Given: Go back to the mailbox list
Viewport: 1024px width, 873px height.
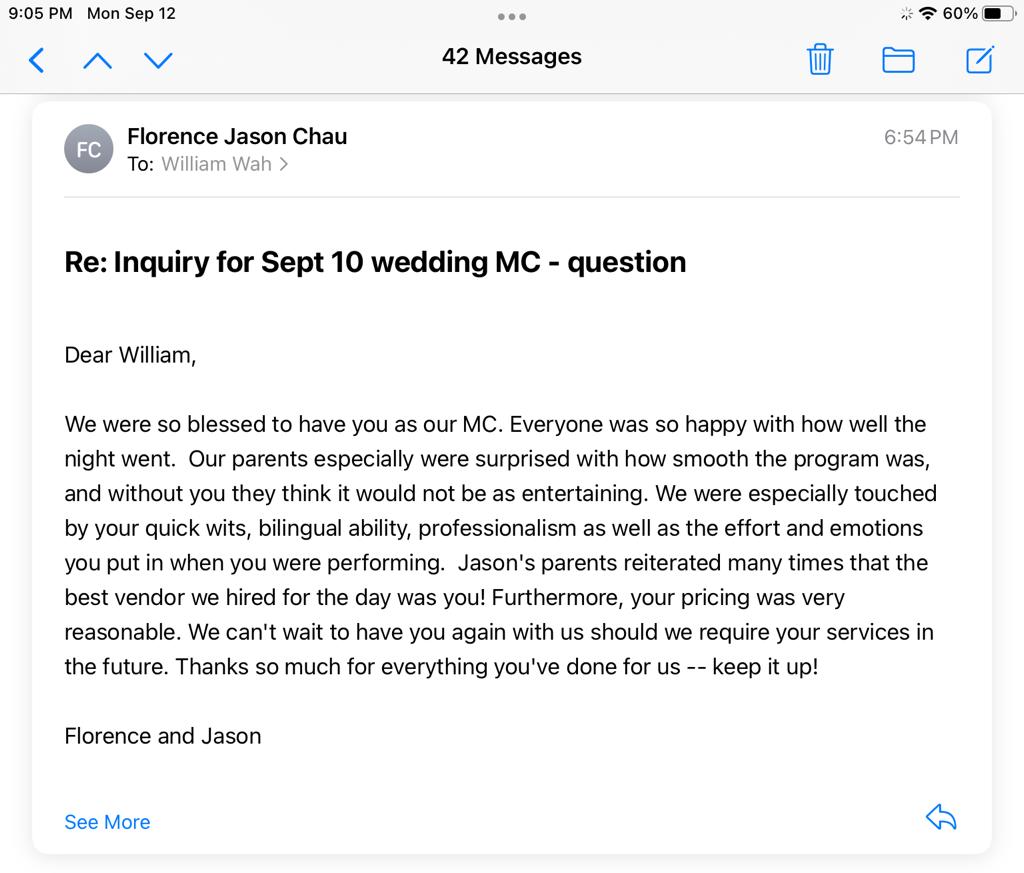Looking at the screenshot, I should click(37, 61).
